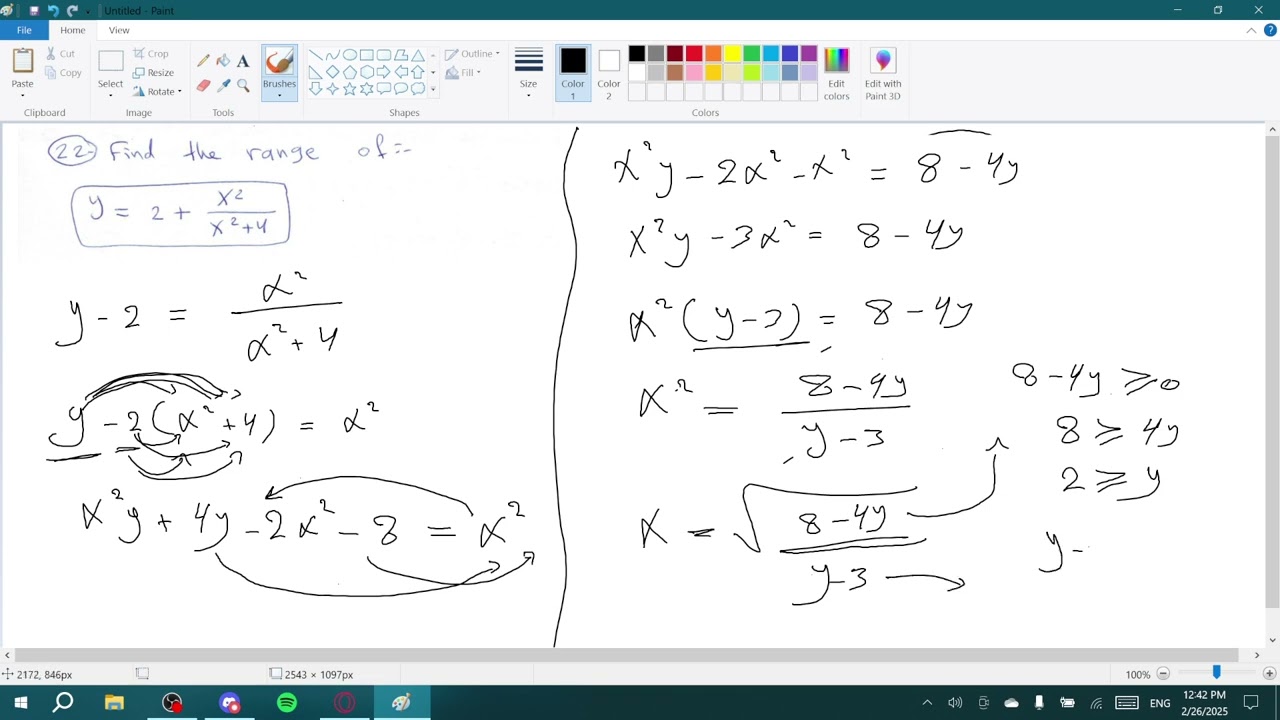Select Color 1 foreground box
1280x720 pixels.
pos(573,73)
